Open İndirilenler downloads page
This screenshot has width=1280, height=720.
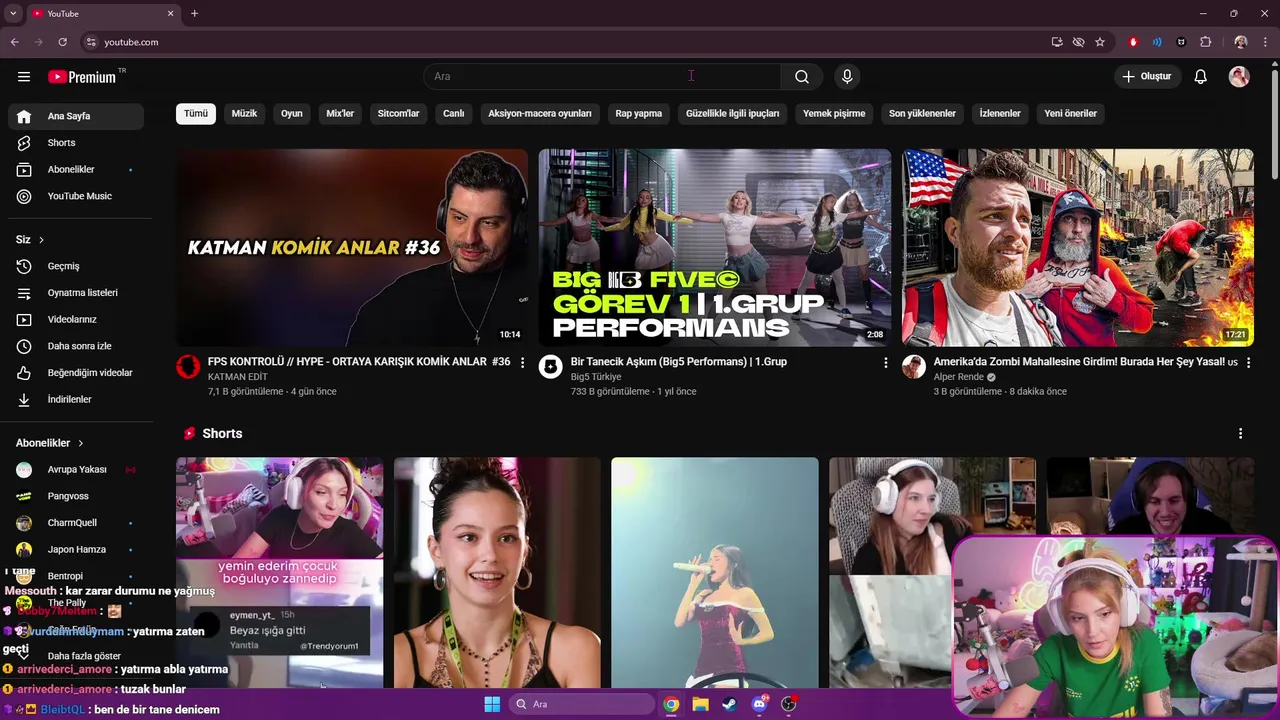(76, 399)
